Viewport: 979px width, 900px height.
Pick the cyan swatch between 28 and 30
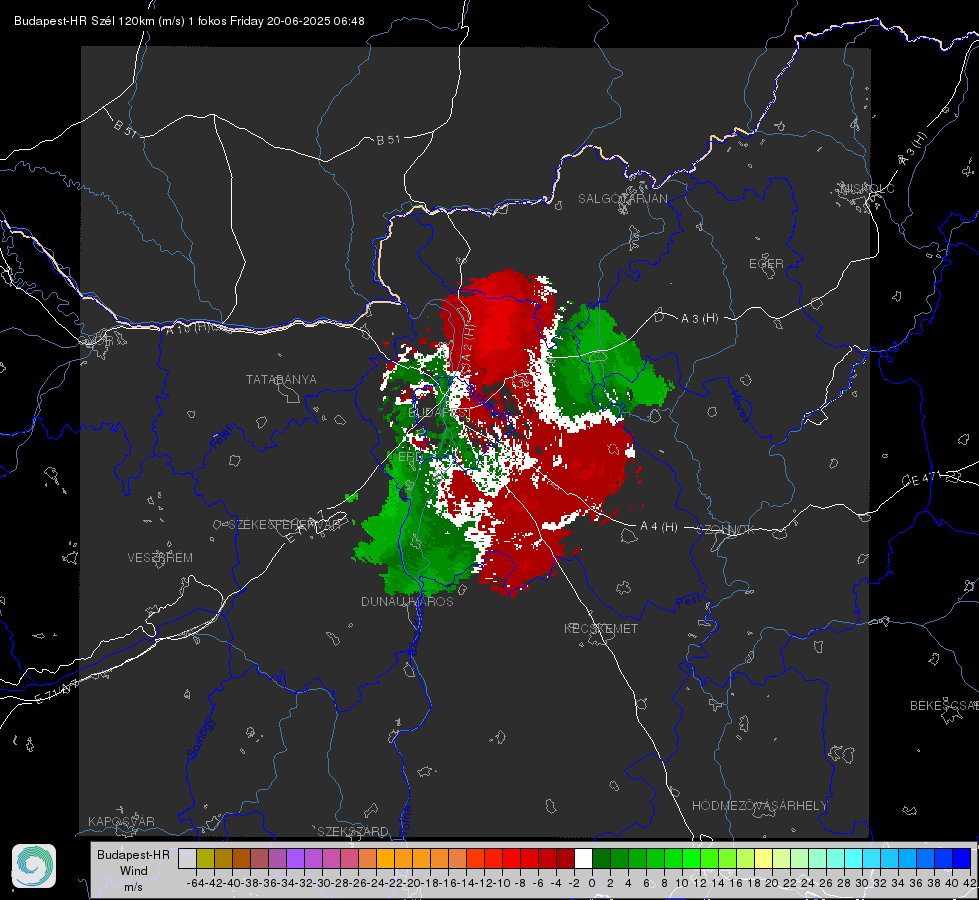(x=854, y=858)
